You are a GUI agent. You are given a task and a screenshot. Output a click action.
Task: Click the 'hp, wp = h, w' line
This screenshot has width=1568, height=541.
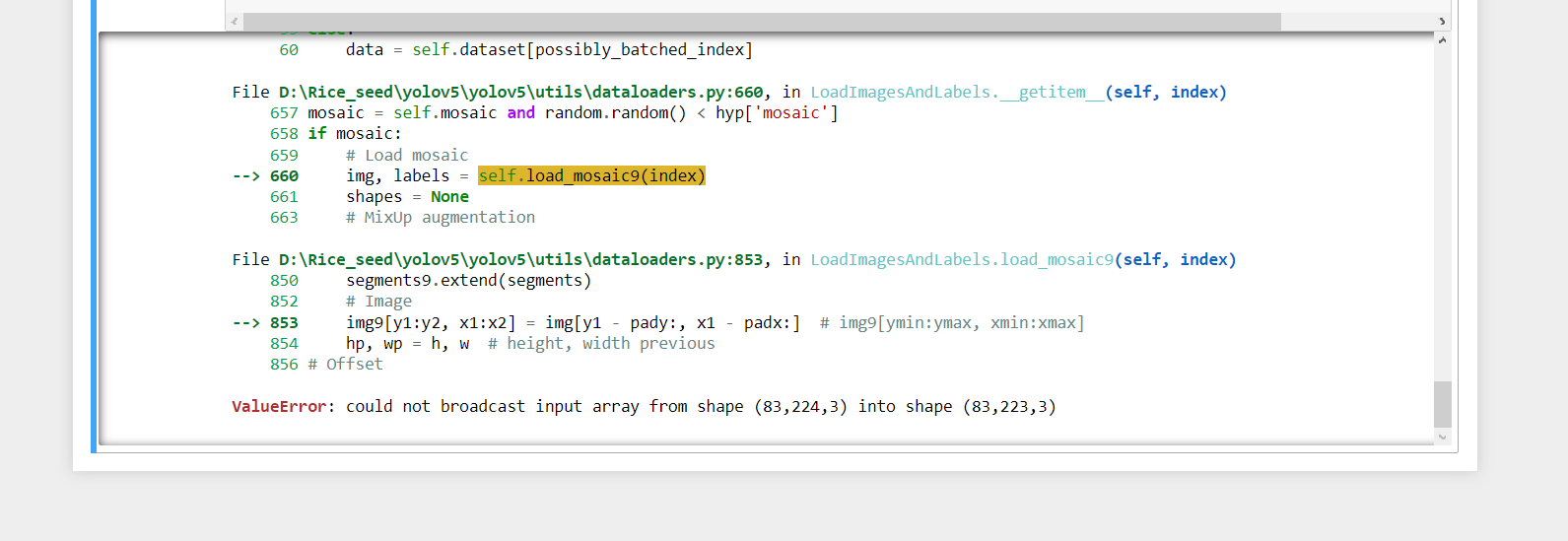(x=407, y=343)
